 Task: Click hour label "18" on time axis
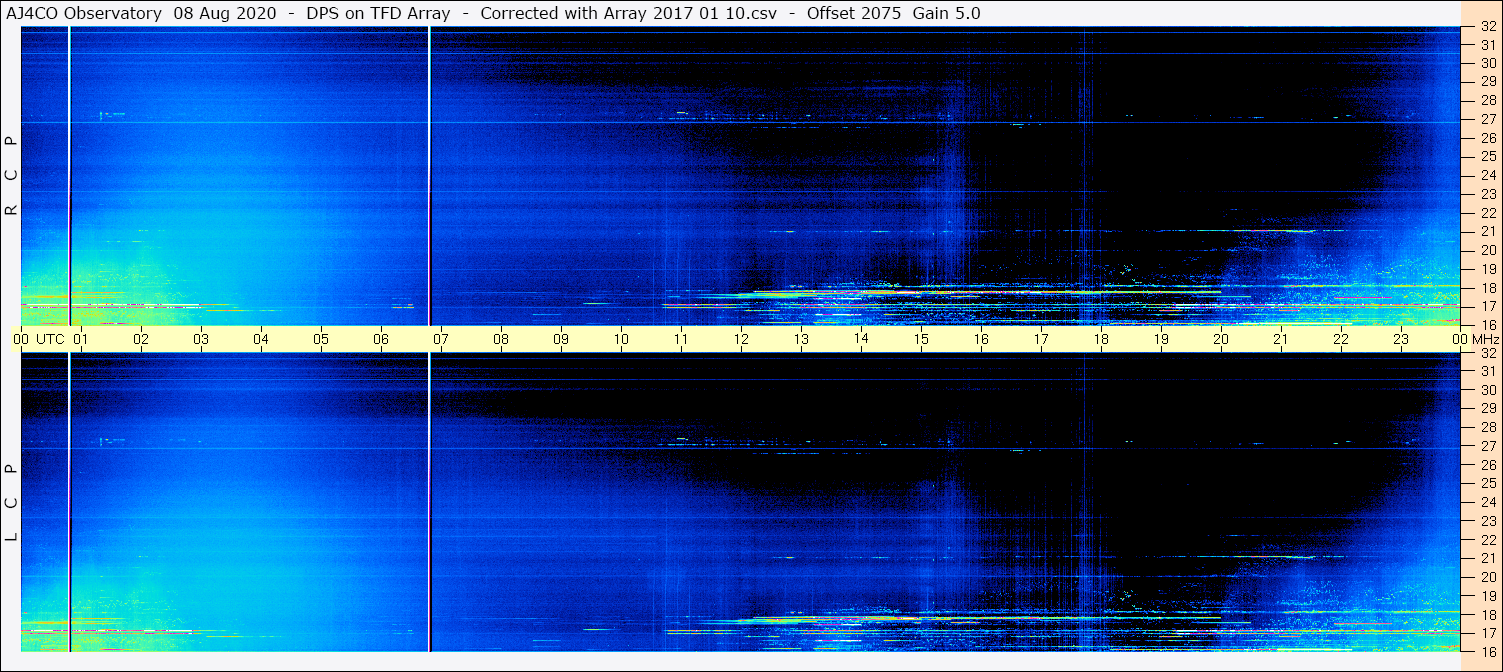(1102, 339)
